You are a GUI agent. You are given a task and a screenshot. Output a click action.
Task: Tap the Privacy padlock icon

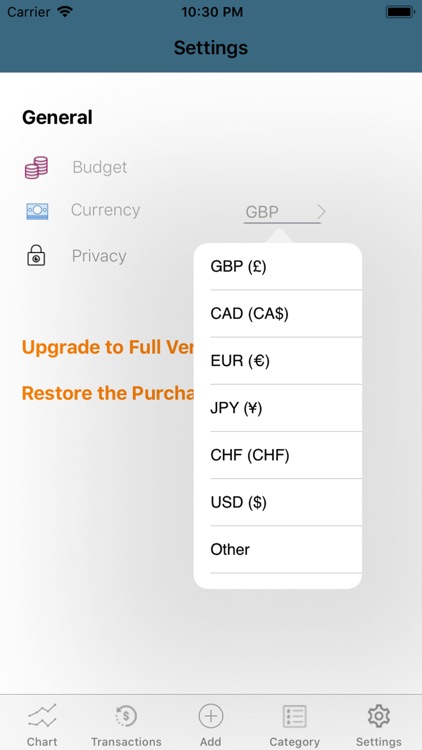pyautogui.click(x=36, y=255)
